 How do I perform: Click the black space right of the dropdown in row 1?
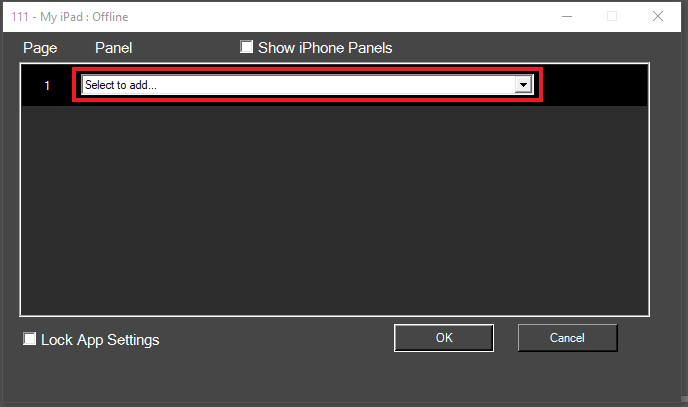point(595,85)
